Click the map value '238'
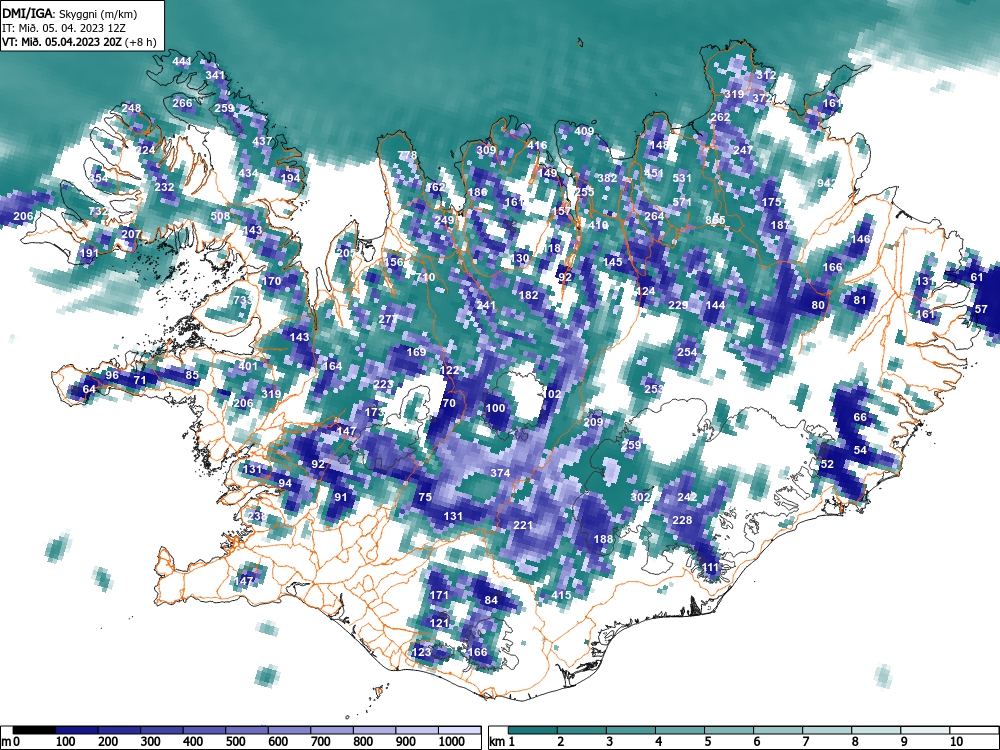The image size is (1000, 750). pos(257,515)
